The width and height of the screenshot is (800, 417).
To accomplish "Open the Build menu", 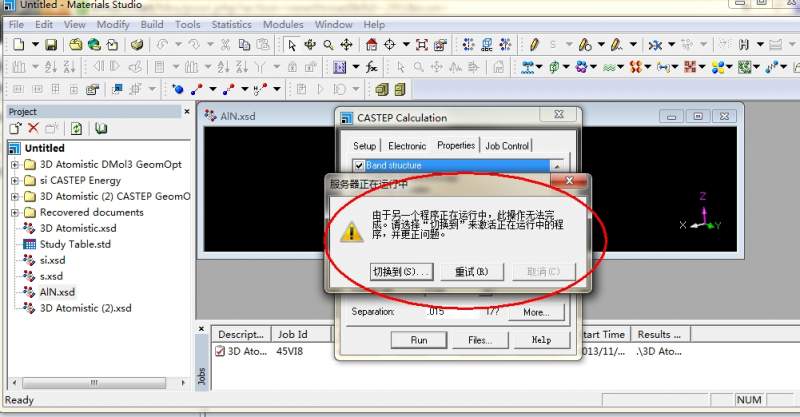I will 152,24.
